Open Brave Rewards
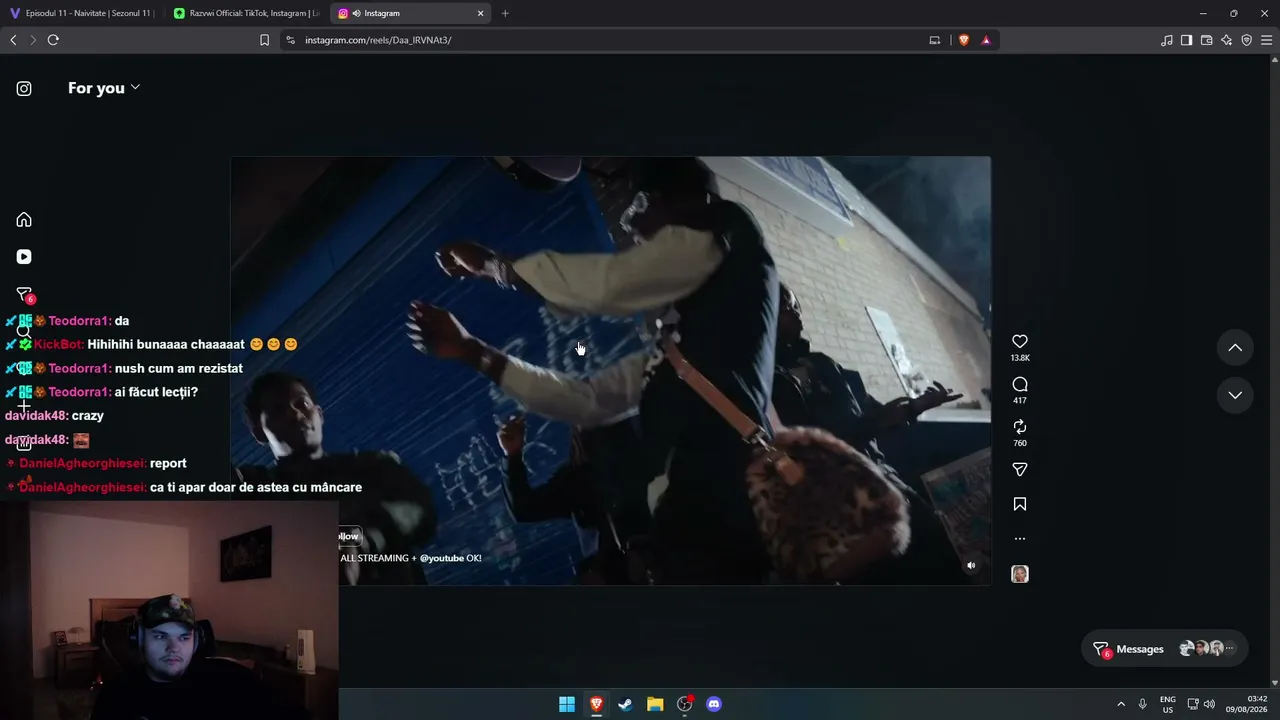1280x720 pixels. click(986, 40)
